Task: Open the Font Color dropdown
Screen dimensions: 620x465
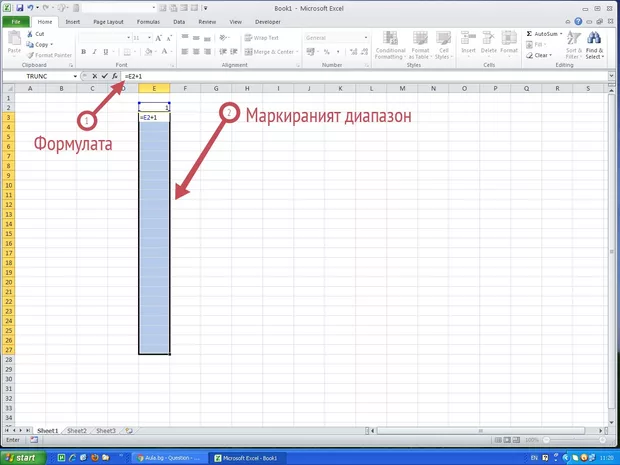Action: coord(172,52)
